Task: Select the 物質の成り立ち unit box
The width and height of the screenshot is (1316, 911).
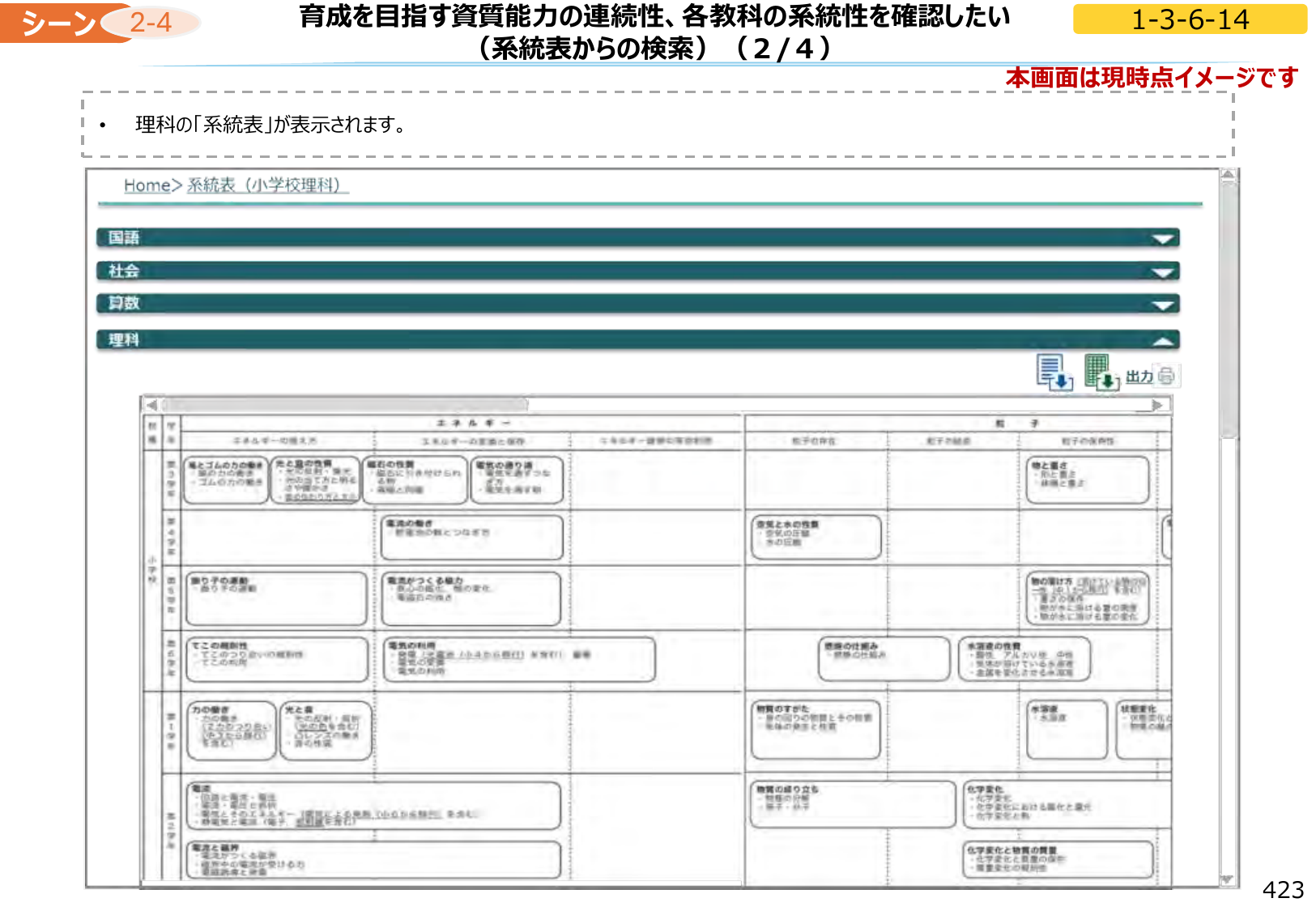Action: pyautogui.click(x=854, y=804)
